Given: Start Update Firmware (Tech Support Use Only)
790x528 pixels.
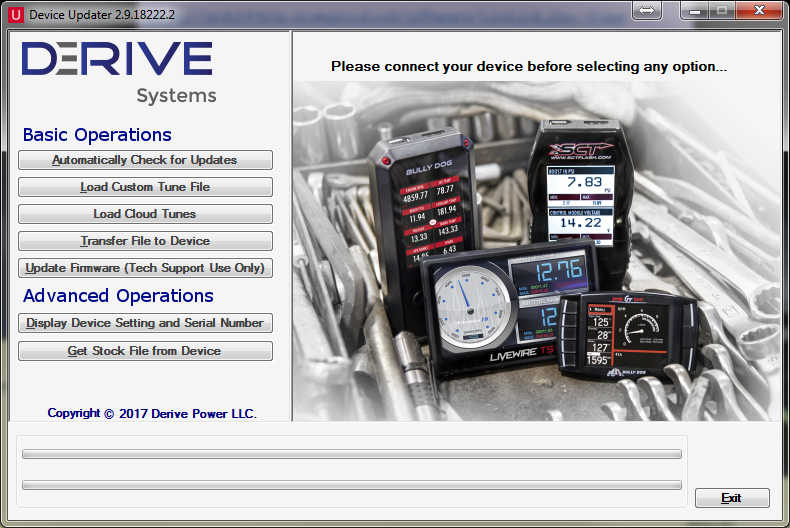Looking at the screenshot, I should click(145, 268).
